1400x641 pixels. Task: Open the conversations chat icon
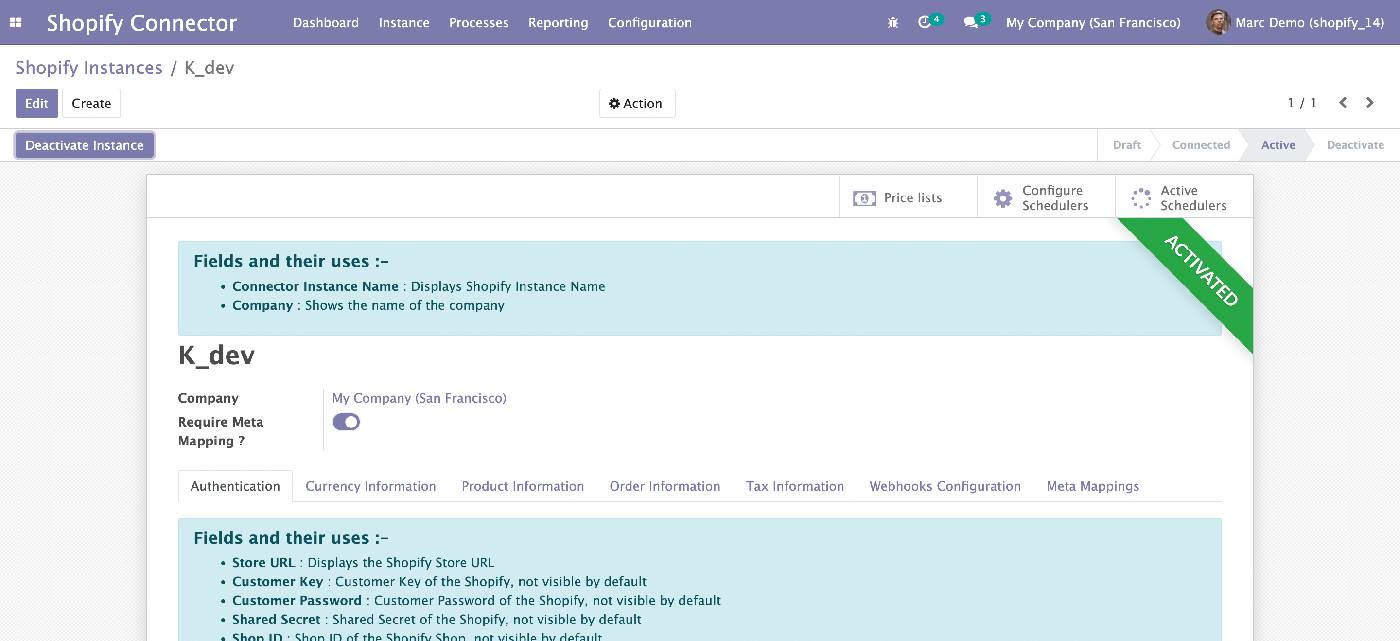click(x=975, y=21)
